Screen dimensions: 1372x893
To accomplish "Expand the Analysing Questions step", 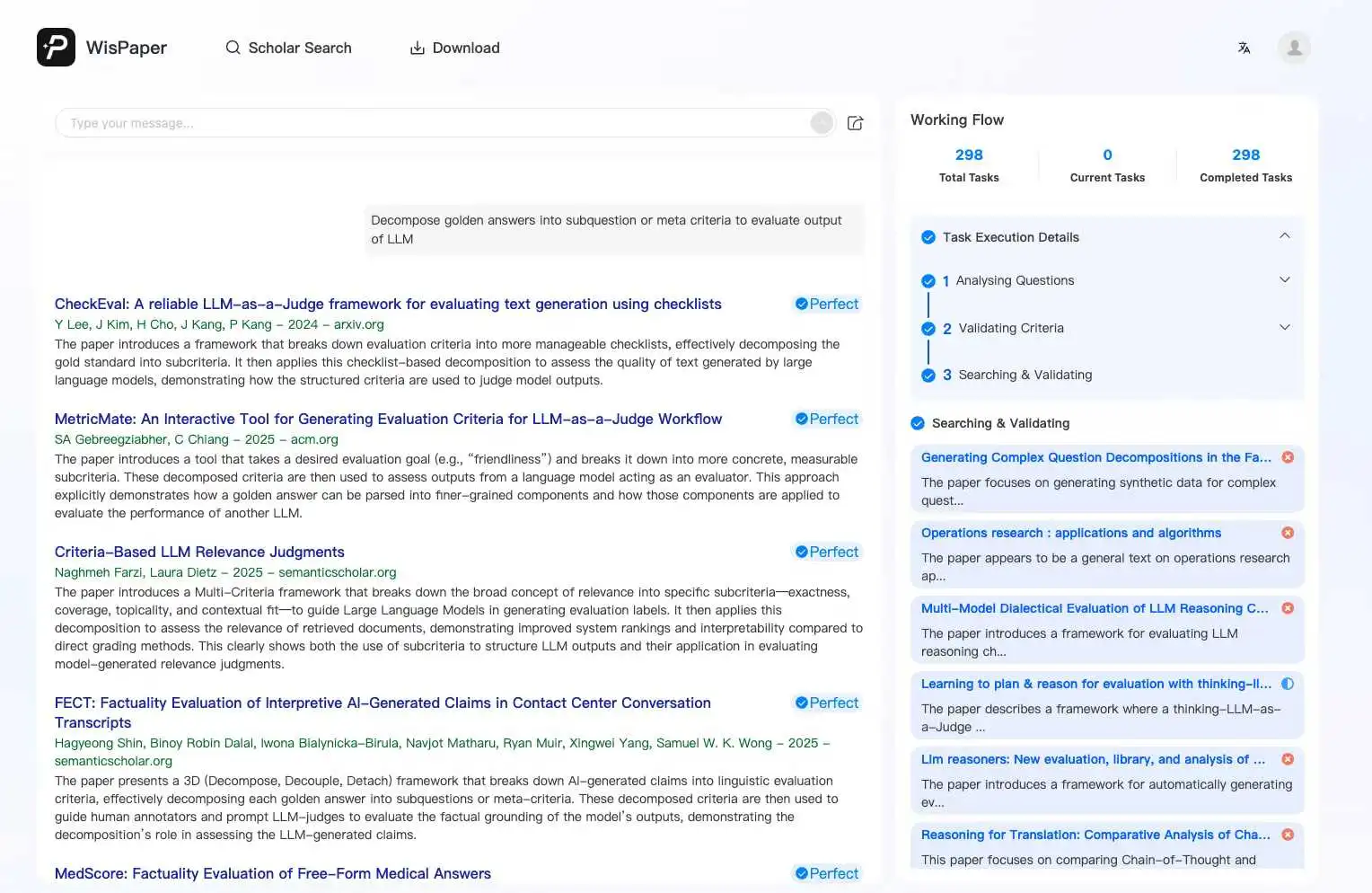I will 1285,280.
